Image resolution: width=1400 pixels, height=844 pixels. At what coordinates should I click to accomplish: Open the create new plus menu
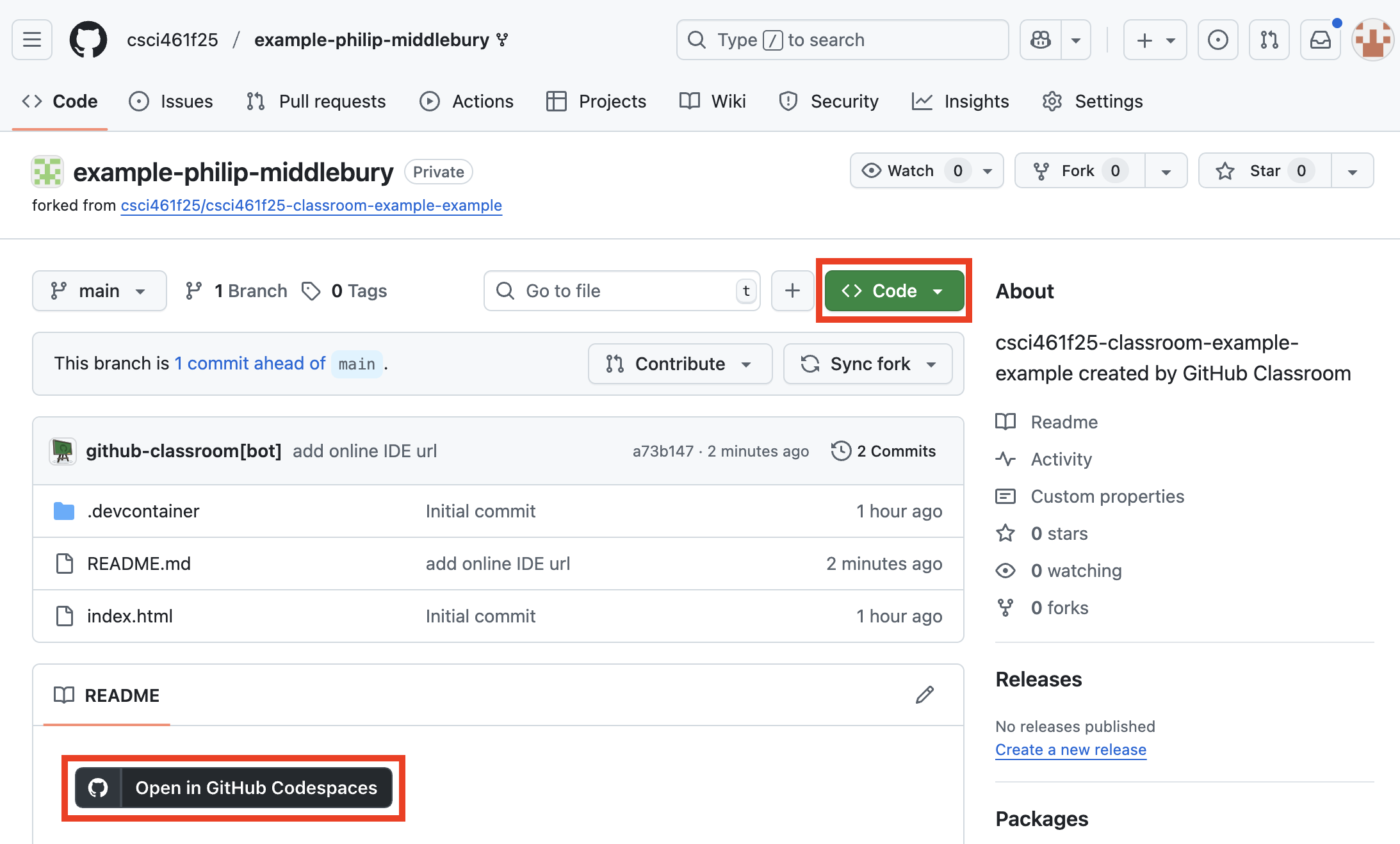[1155, 40]
